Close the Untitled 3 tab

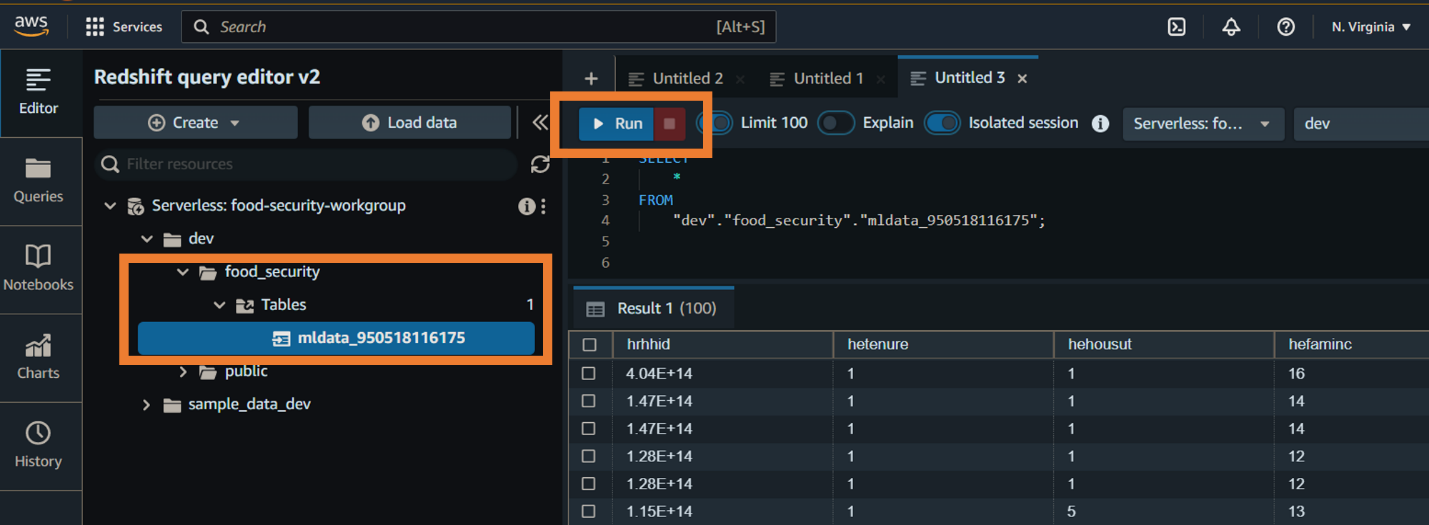click(x=1022, y=78)
